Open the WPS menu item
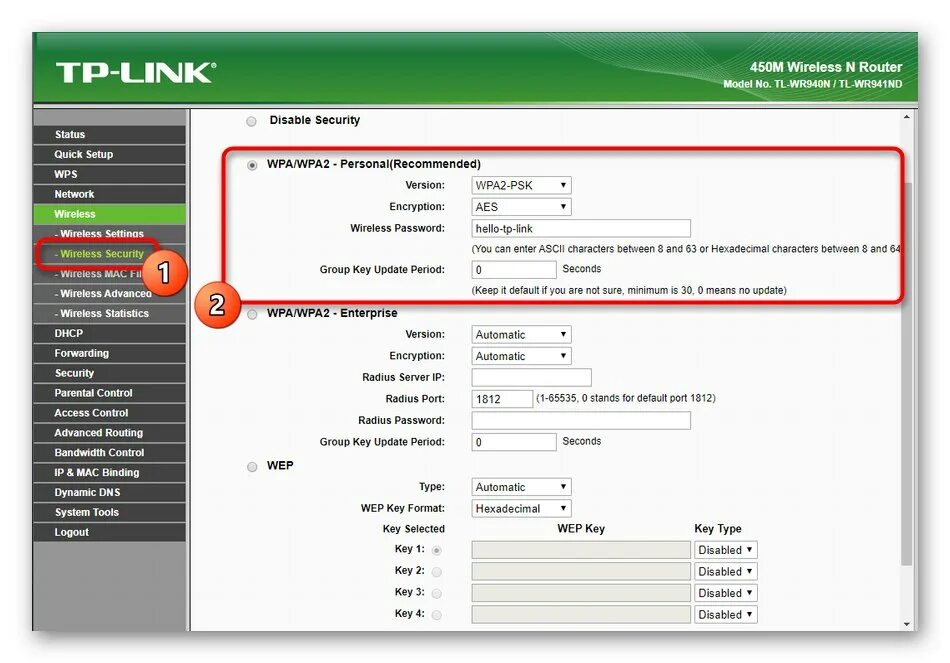 point(110,175)
